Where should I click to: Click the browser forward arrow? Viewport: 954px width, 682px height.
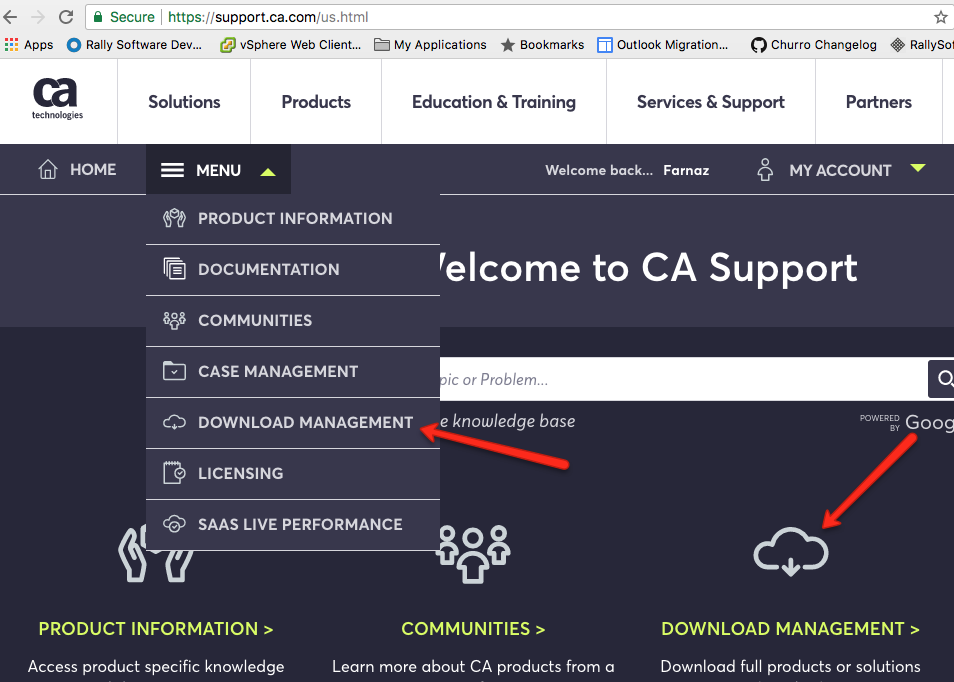[38, 17]
